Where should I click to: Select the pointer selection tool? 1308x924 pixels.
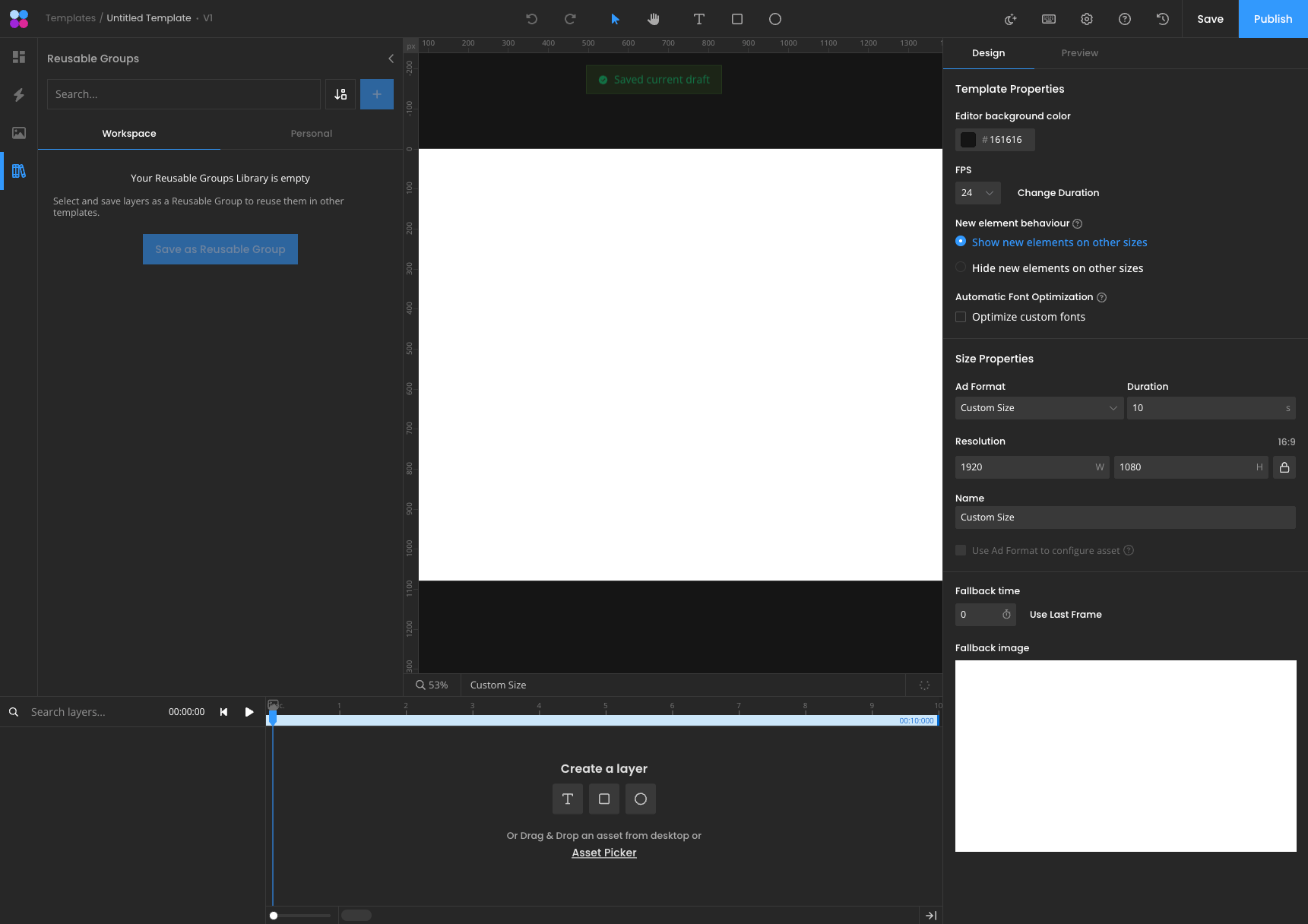click(x=616, y=19)
